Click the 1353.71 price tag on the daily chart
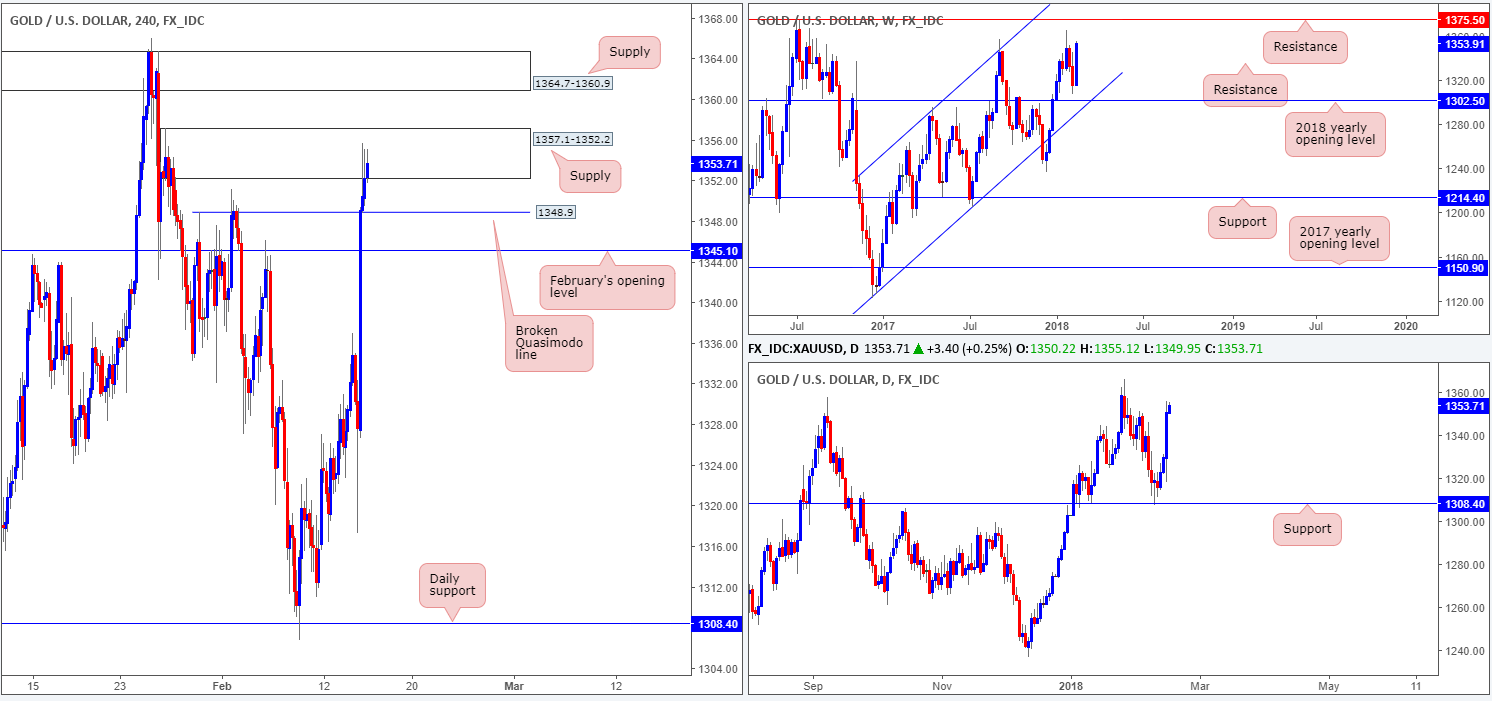 (1462, 405)
